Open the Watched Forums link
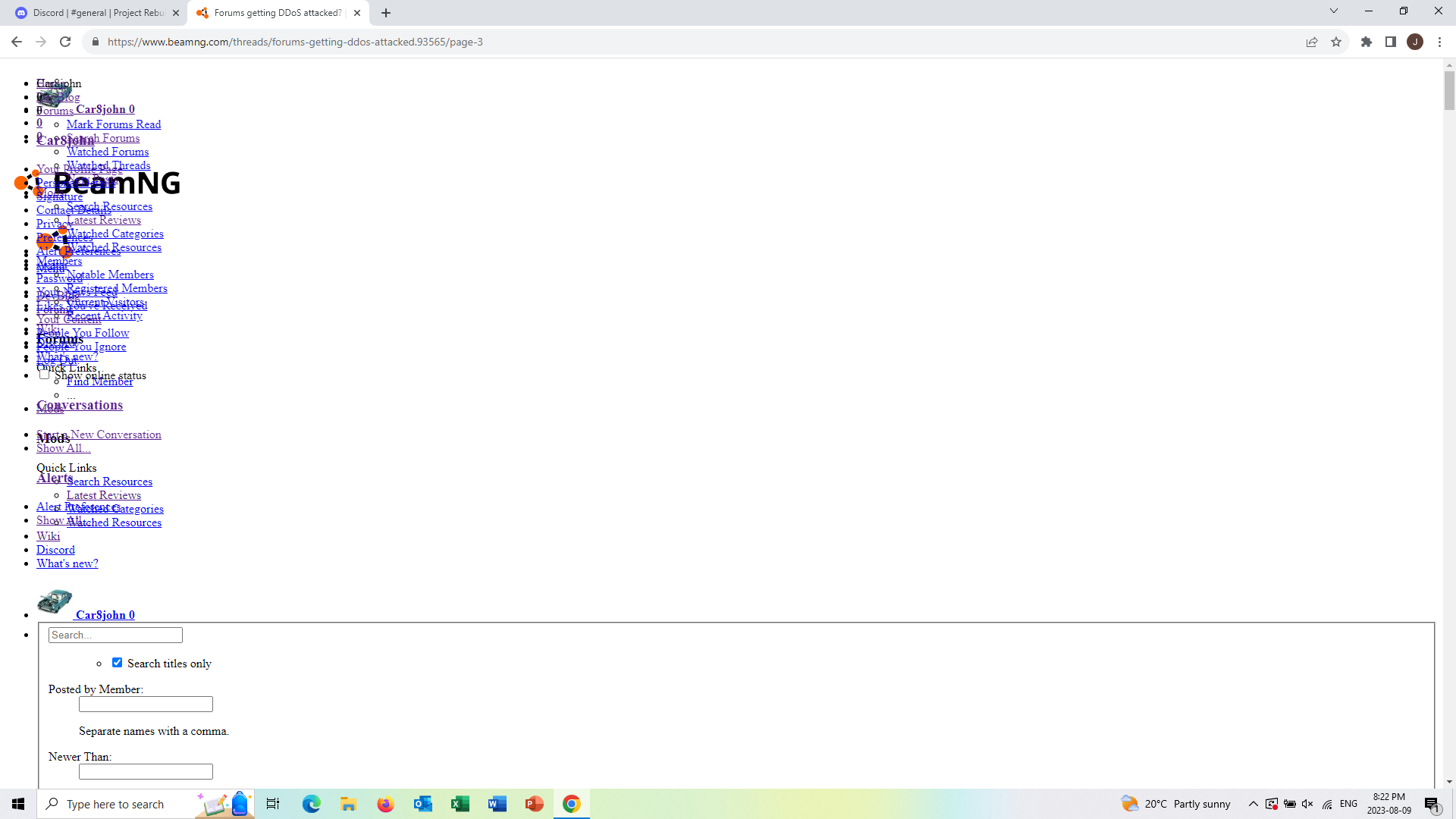Image resolution: width=1456 pixels, height=819 pixels. [108, 152]
